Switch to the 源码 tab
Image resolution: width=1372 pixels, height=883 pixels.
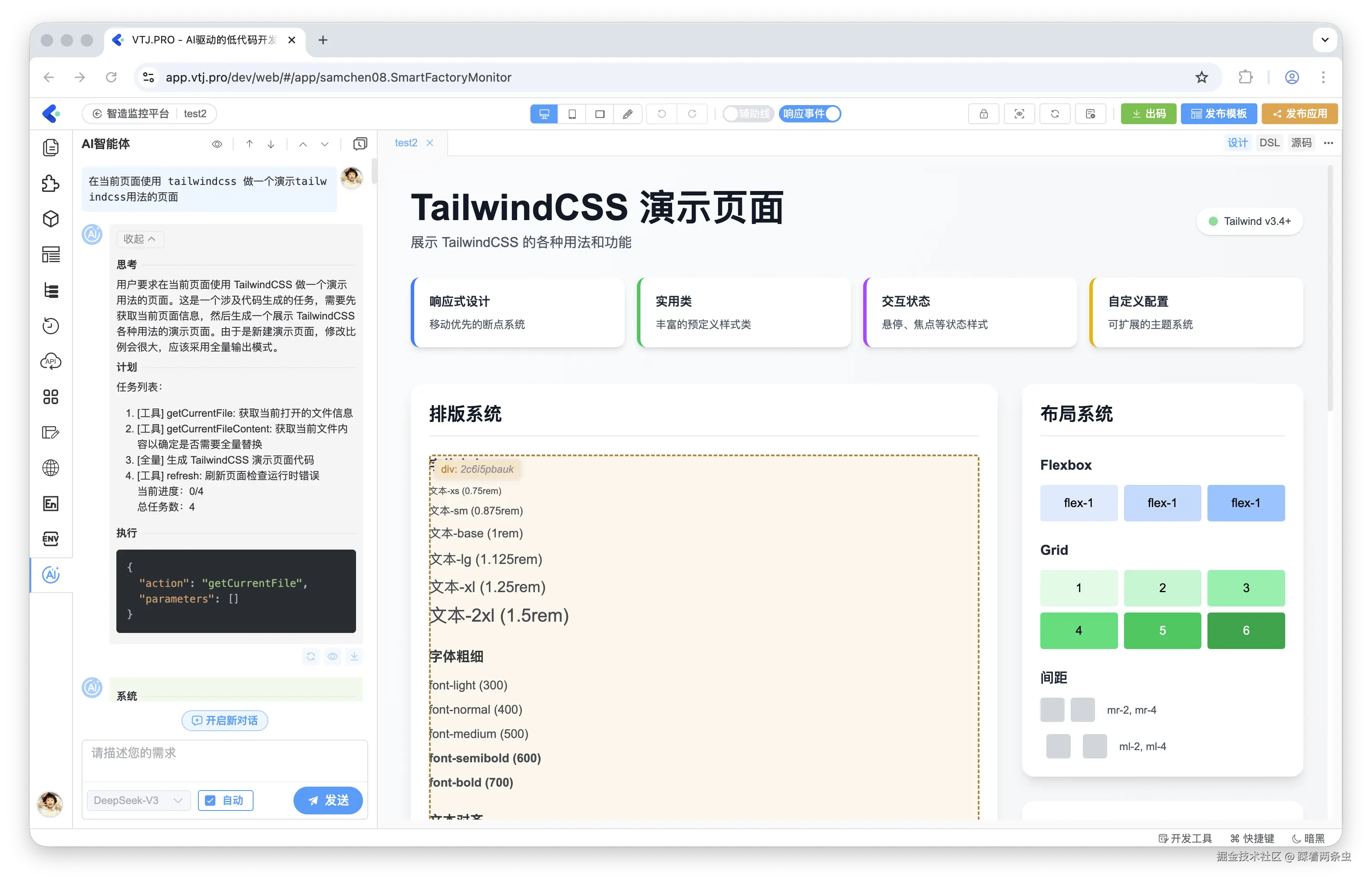(x=1301, y=143)
